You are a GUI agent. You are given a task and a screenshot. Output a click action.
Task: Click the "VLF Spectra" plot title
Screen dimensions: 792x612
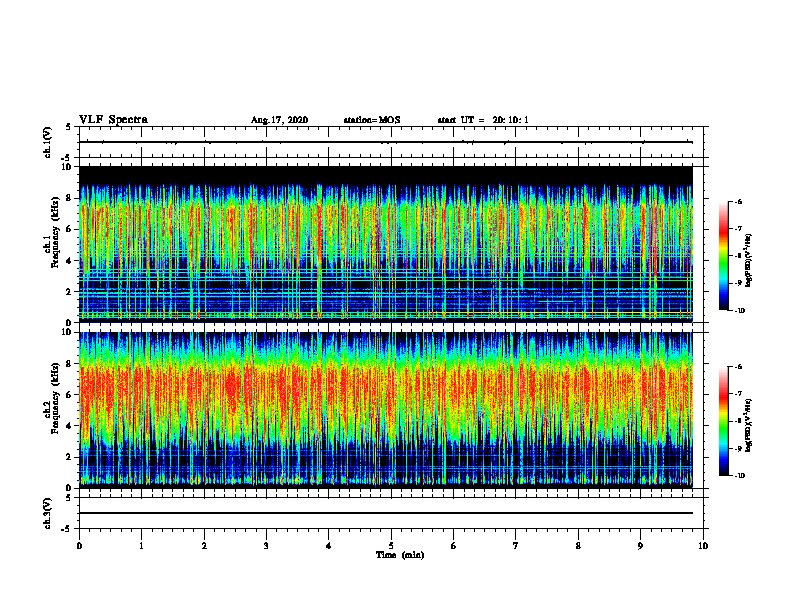pyautogui.click(x=113, y=120)
